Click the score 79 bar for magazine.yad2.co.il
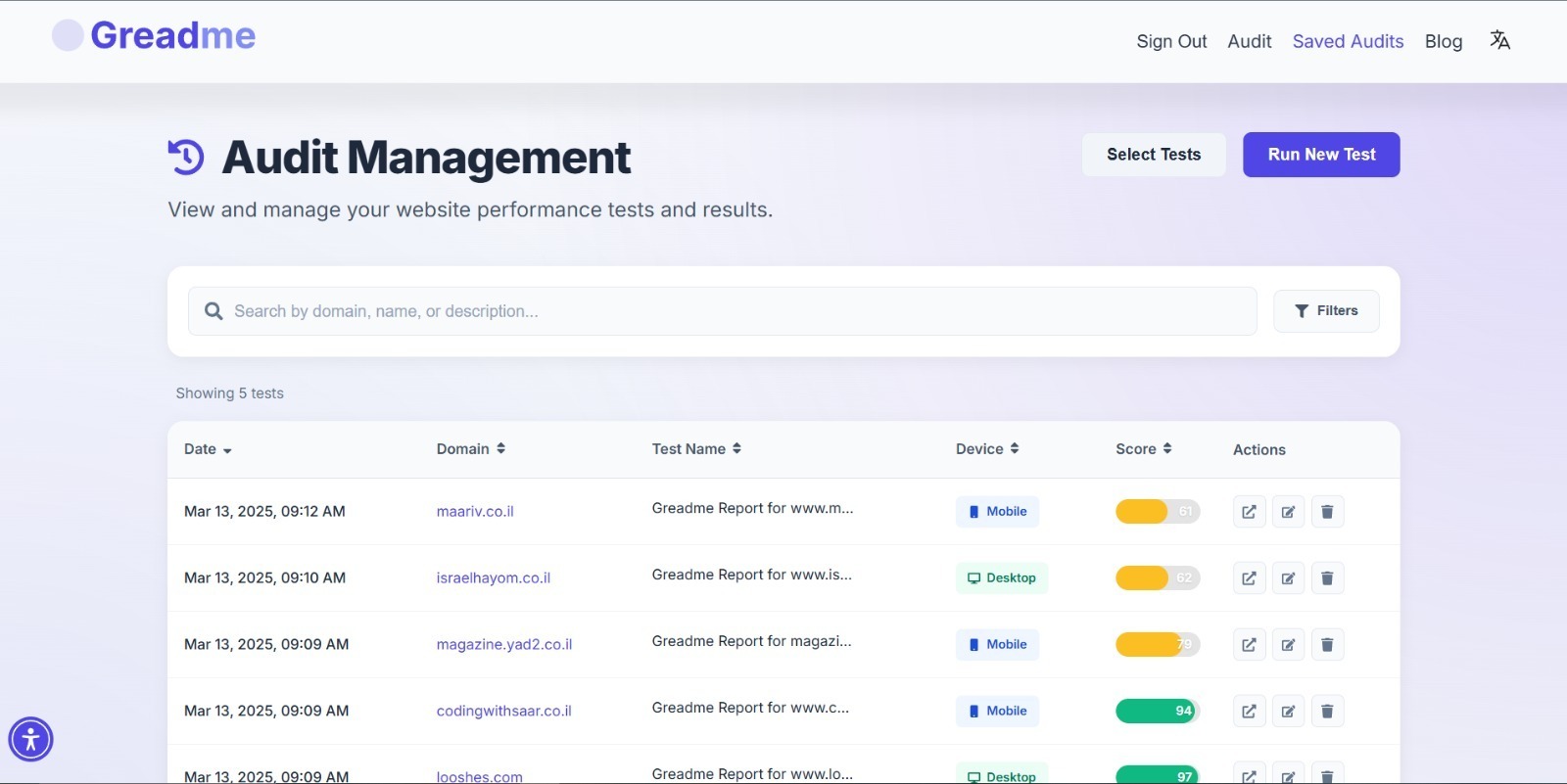1567x784 pixels. click(x=1158, y=645)
